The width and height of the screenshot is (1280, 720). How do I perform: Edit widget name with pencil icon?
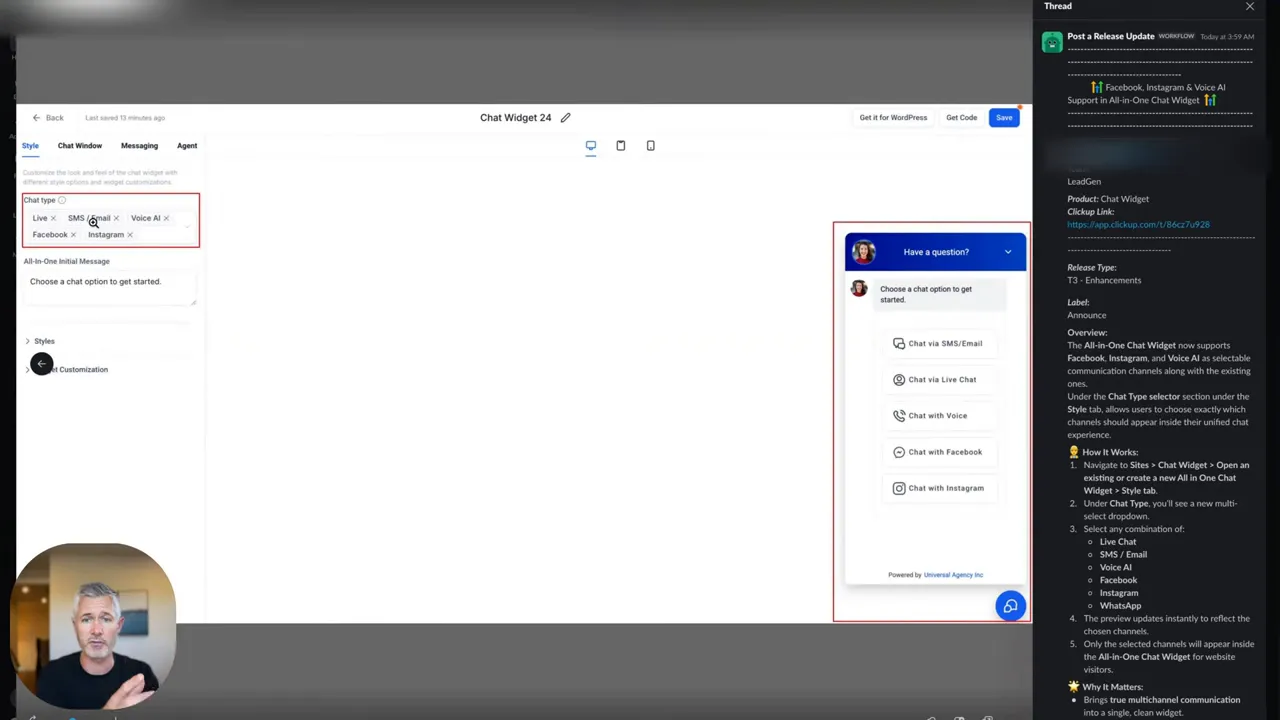coord(565,118)
